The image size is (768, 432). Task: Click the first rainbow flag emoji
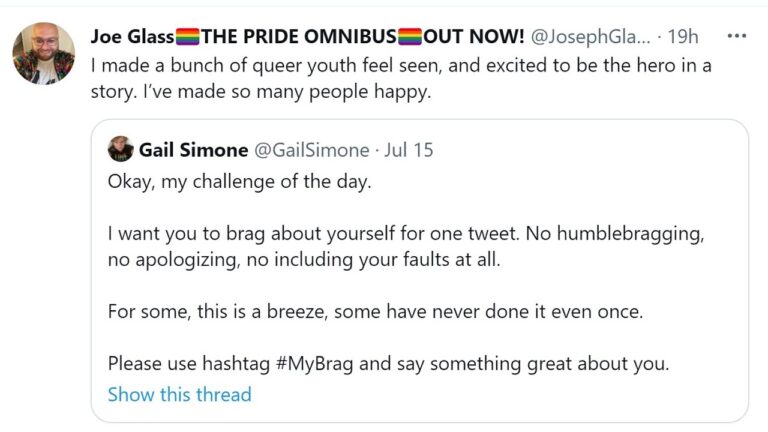[x=187, y=37]
